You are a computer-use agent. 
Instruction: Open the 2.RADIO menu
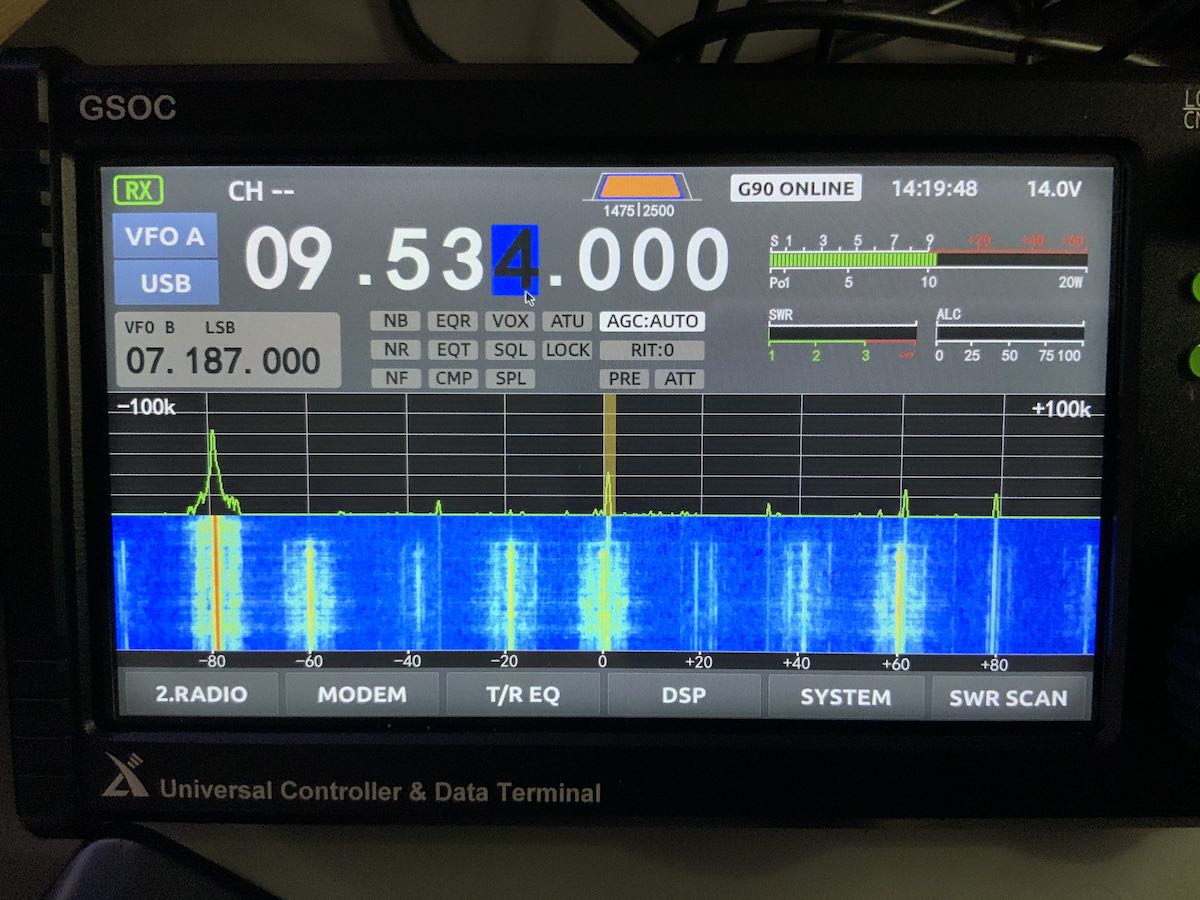point(200,695)
